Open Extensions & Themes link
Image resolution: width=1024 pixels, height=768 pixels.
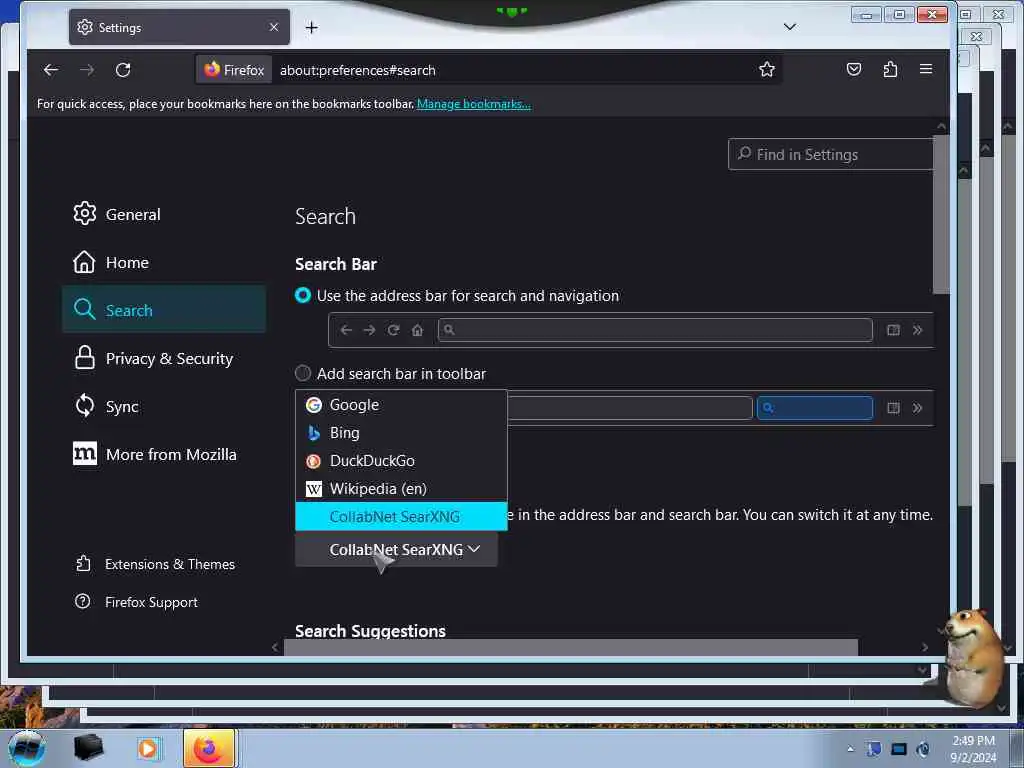pos(155,564)
